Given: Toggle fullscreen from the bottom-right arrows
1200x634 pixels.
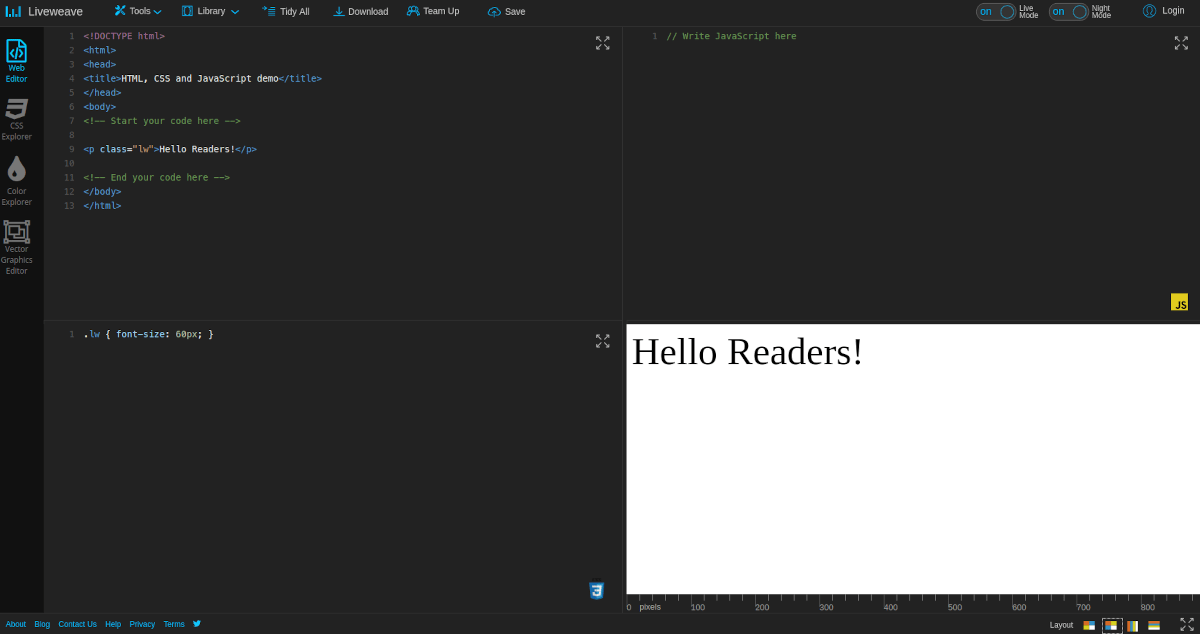Looking at the screenshot, I should tap(1187, 624).
